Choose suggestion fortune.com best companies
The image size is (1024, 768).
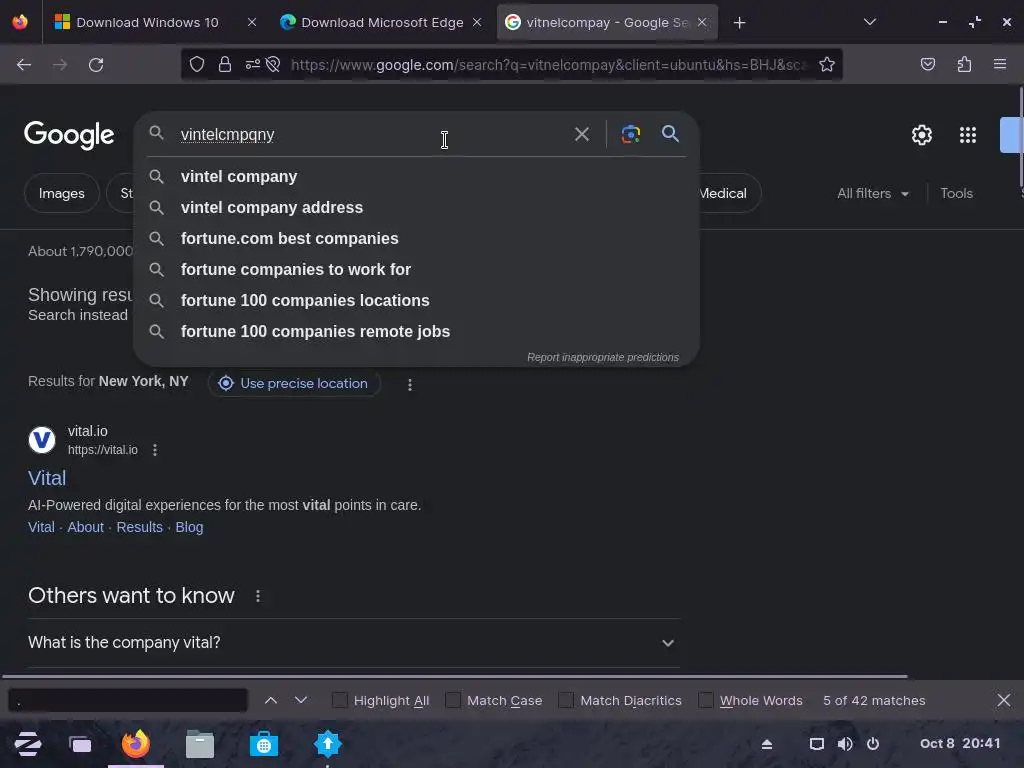coord(417,238)
